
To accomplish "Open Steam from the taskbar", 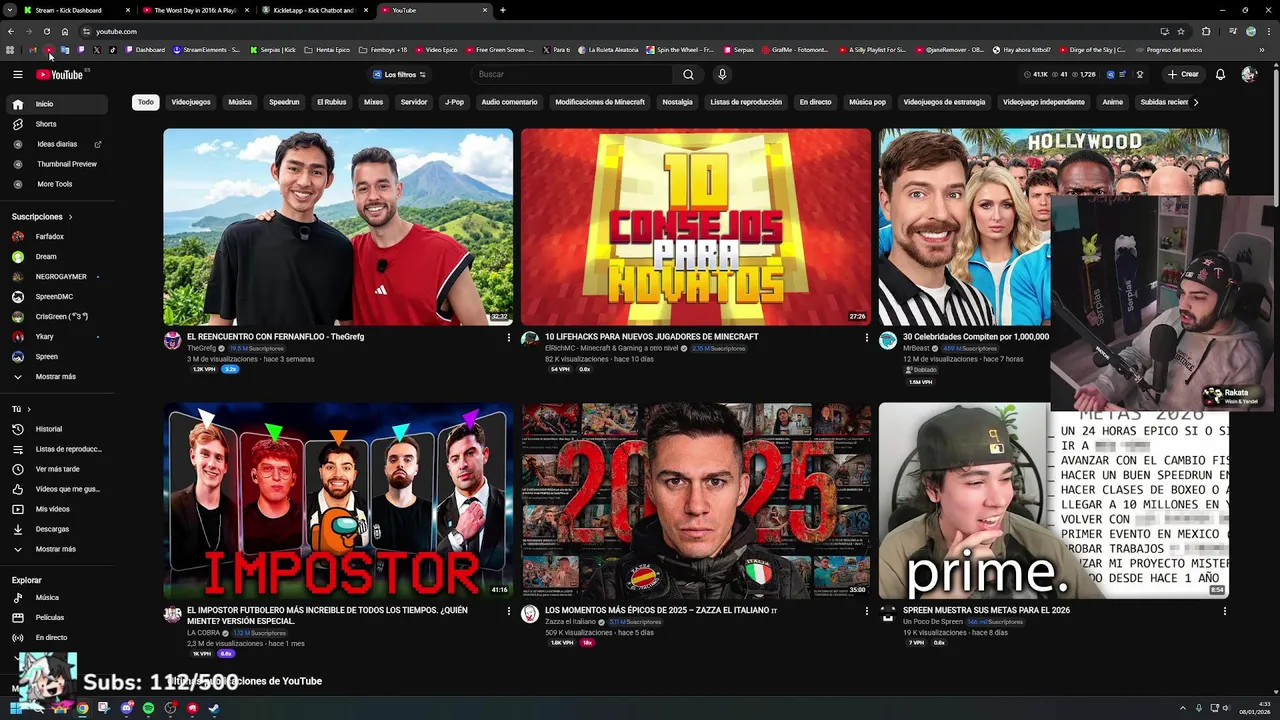I will point(213,708).
